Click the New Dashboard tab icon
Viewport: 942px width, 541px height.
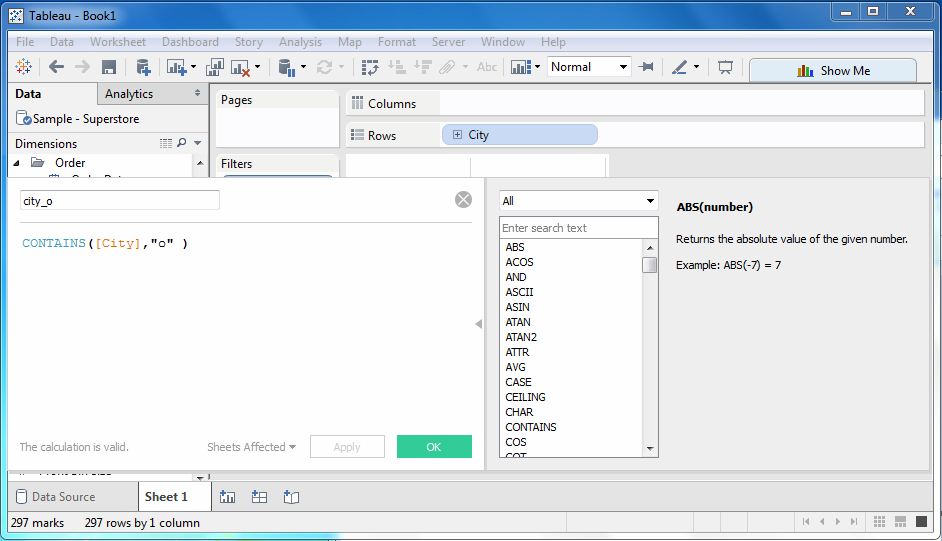click(260, 497)
